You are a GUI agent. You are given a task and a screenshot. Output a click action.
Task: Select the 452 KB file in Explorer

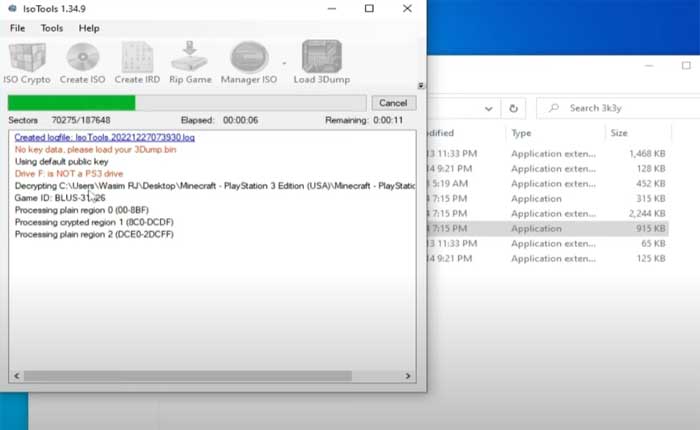(x=547, y=184)
